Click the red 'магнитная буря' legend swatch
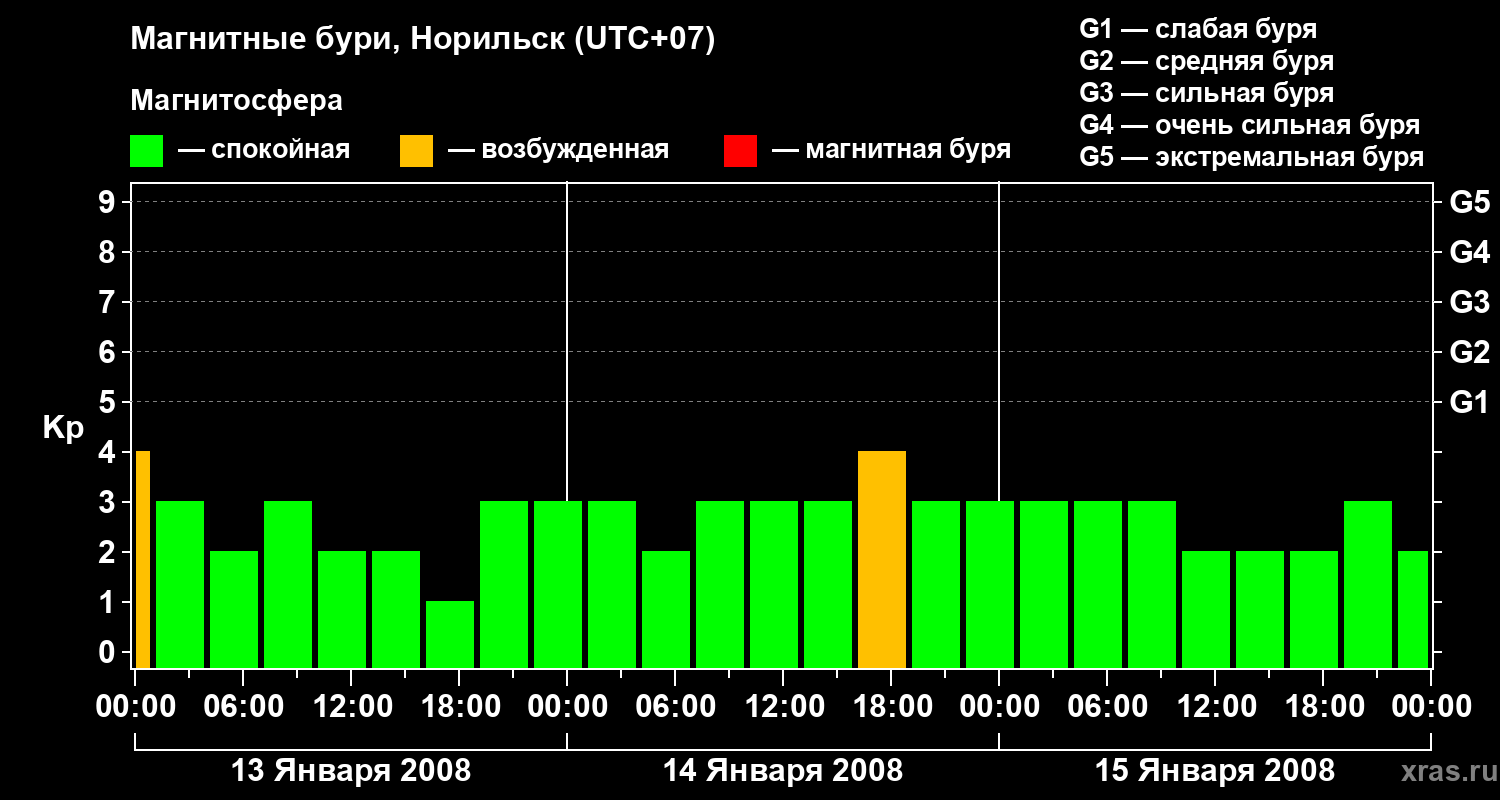This screenshot has width=1500, height=800. click(x=740, y=151)
